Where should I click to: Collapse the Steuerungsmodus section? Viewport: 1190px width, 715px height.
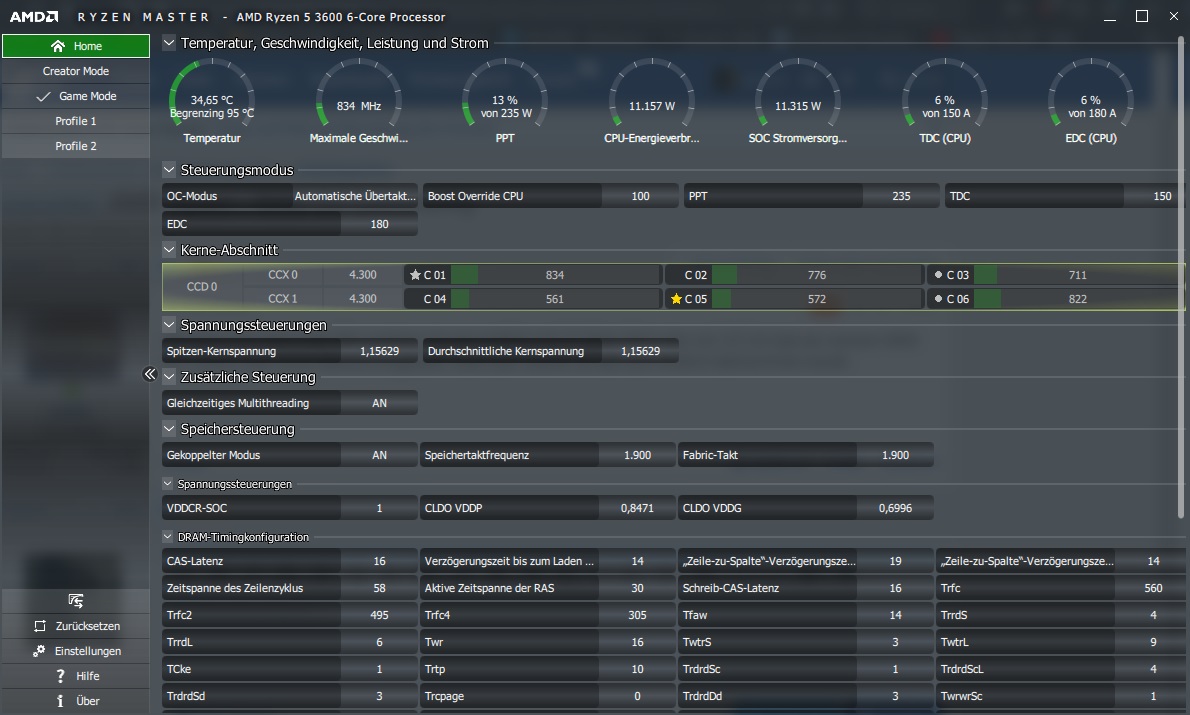(x=169, y=170)
